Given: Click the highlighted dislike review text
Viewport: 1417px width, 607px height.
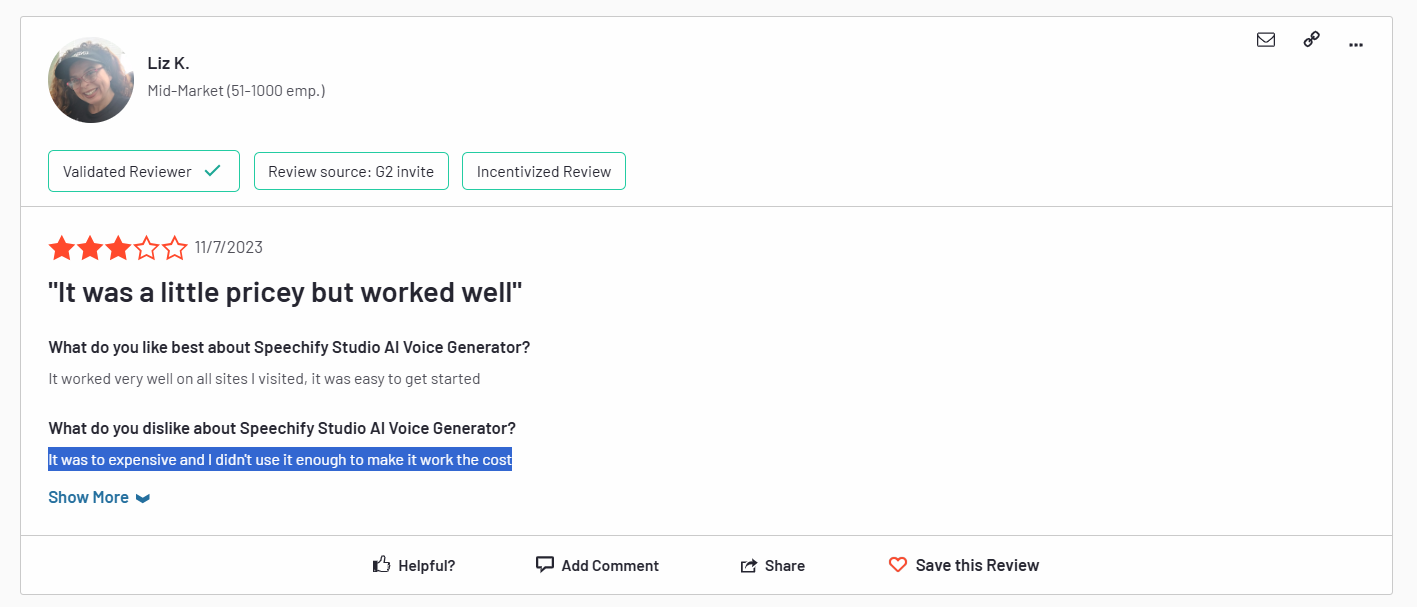Looking at the screenshot, I should point(280,460).
